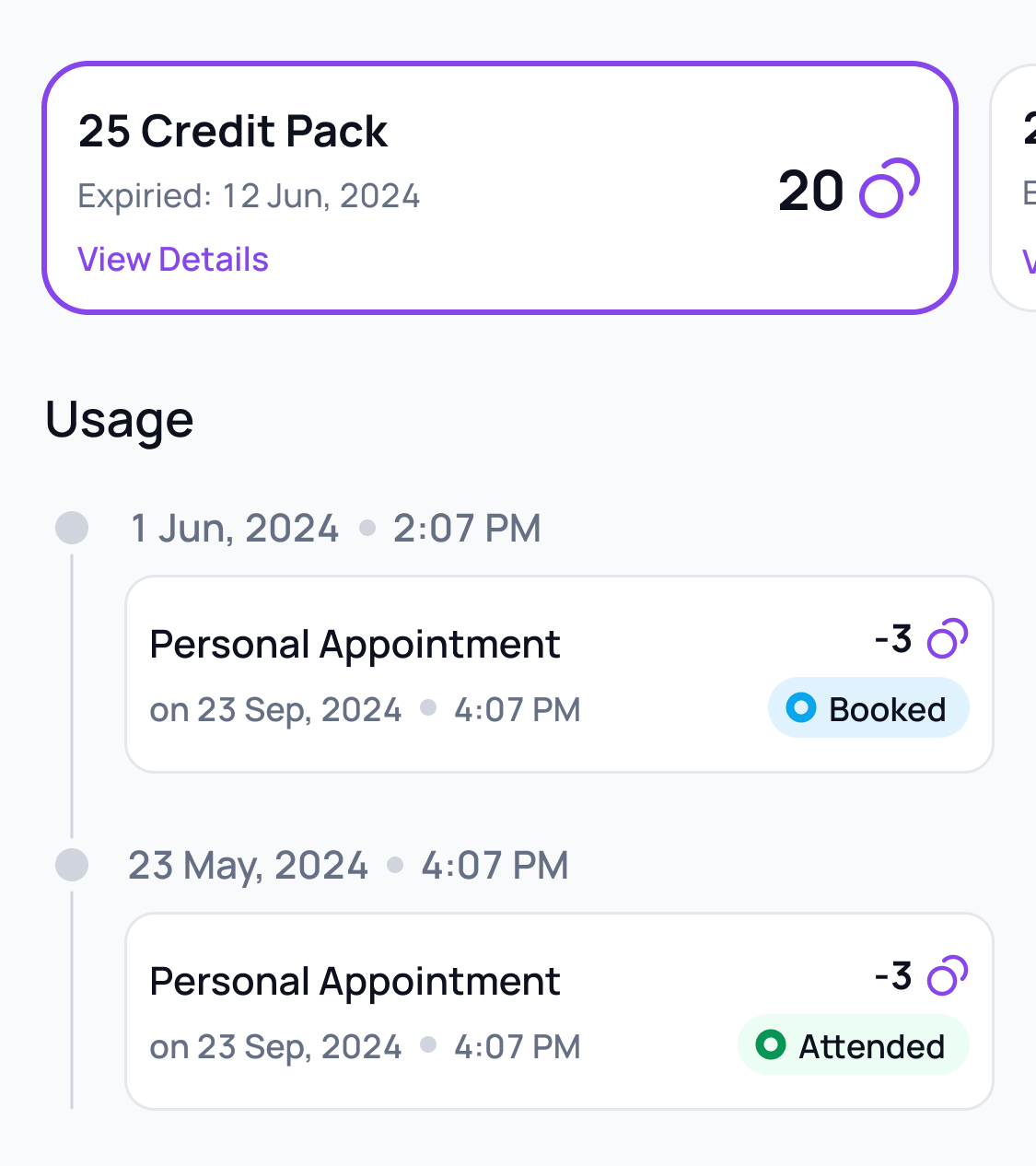Select the timeline dot for 1 Jun, 2024

(x=72, y=528)
